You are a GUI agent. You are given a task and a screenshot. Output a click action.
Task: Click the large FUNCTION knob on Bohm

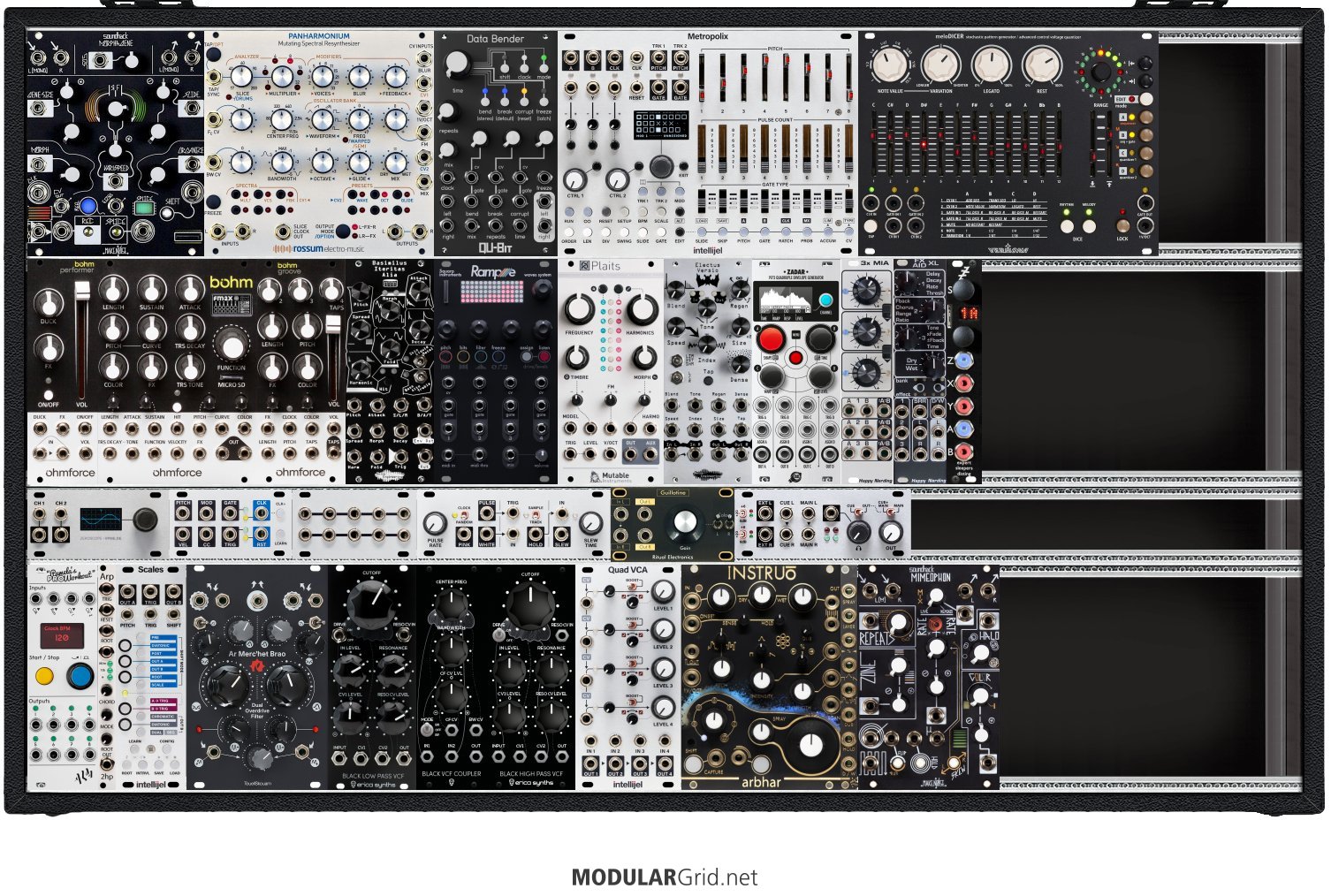232,345
